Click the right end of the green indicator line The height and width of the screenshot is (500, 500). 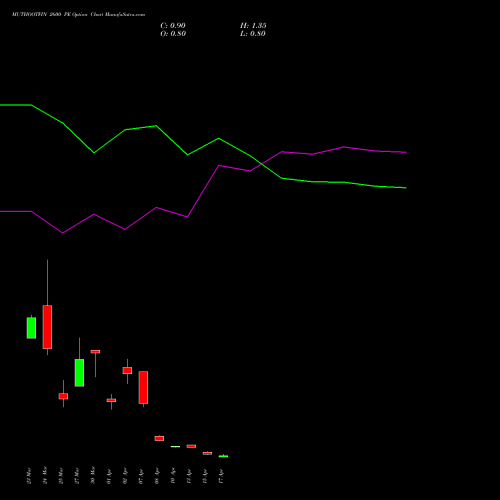coord(406,188)
